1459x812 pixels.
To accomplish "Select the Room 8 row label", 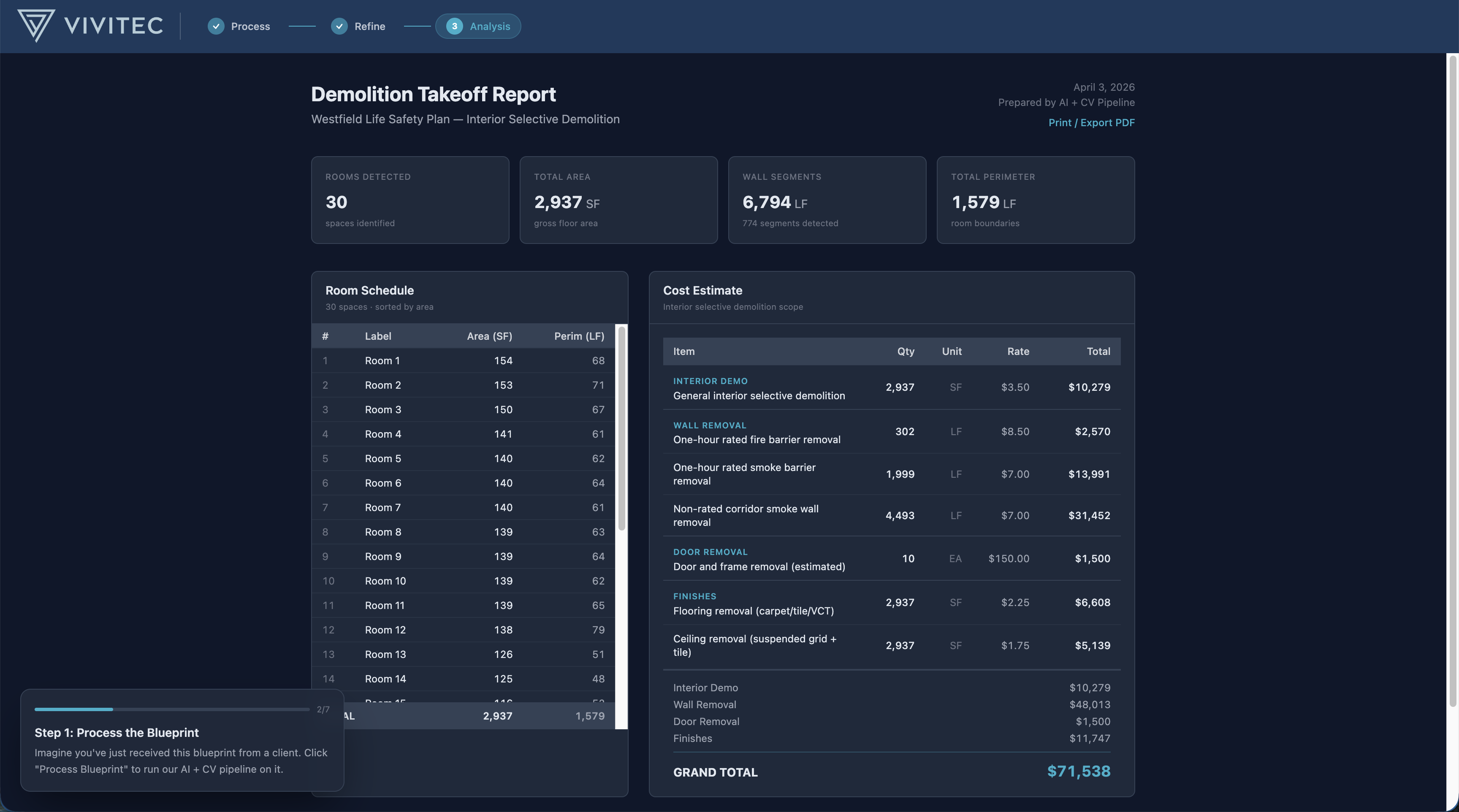I will (x=383, y=532).
